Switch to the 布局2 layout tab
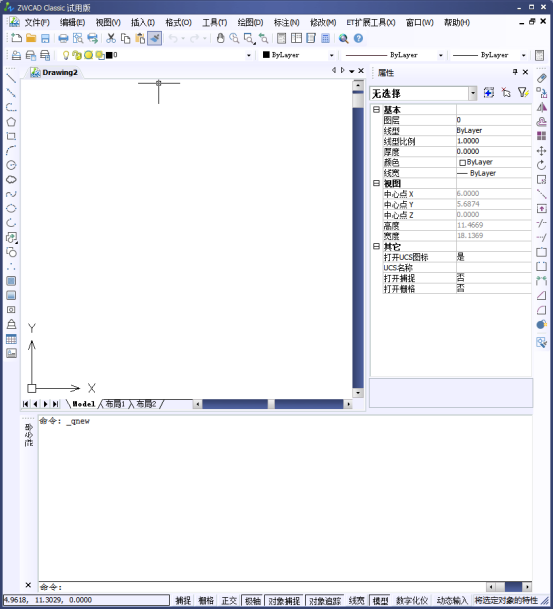The image size is (554, 610). click(146, 404)
